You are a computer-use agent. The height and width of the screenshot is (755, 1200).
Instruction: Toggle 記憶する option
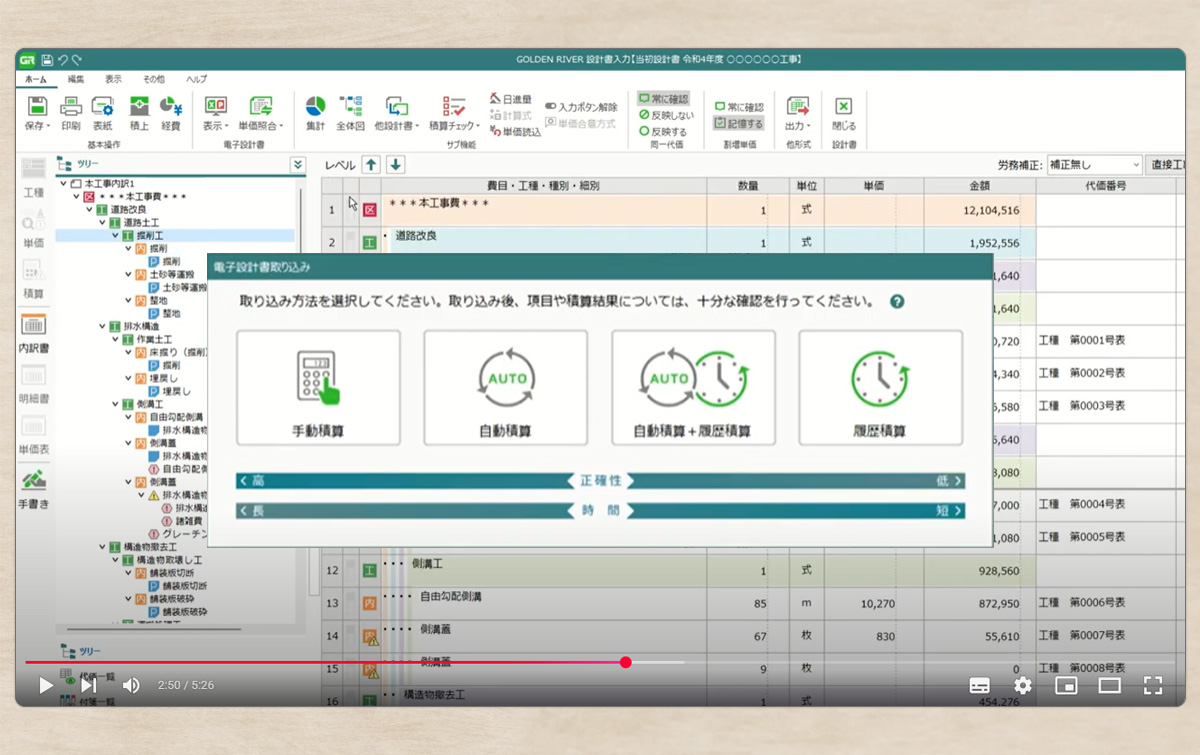point(739,123)
